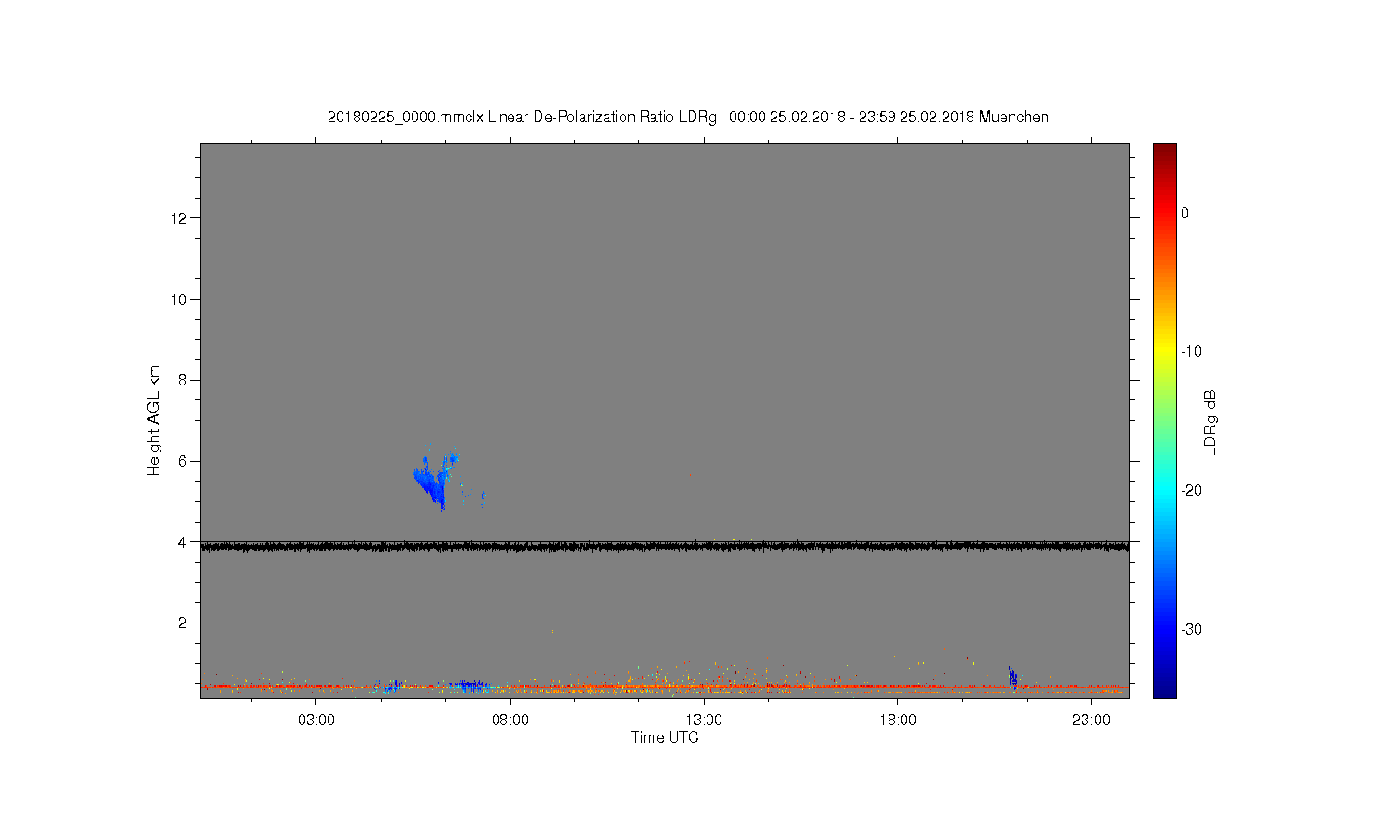Click the colorbar value -30
This screenshot has width=1400, height=840.
click(1191, 630)
